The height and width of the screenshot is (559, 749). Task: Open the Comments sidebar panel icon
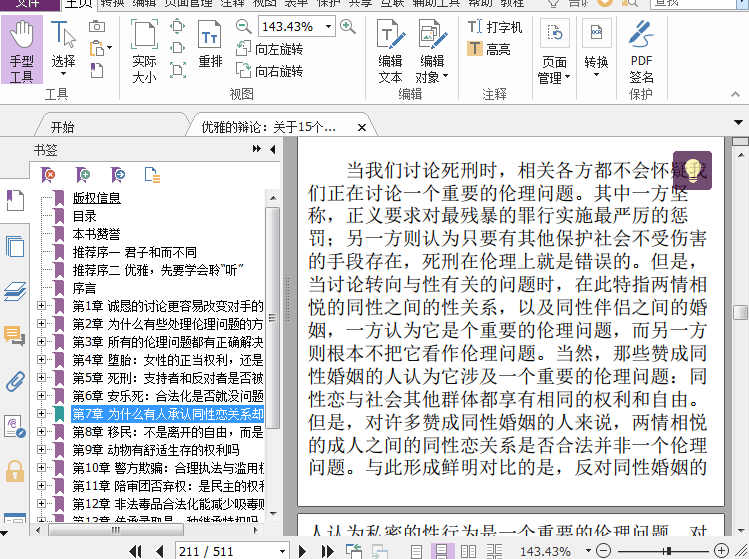coord(15,336)
